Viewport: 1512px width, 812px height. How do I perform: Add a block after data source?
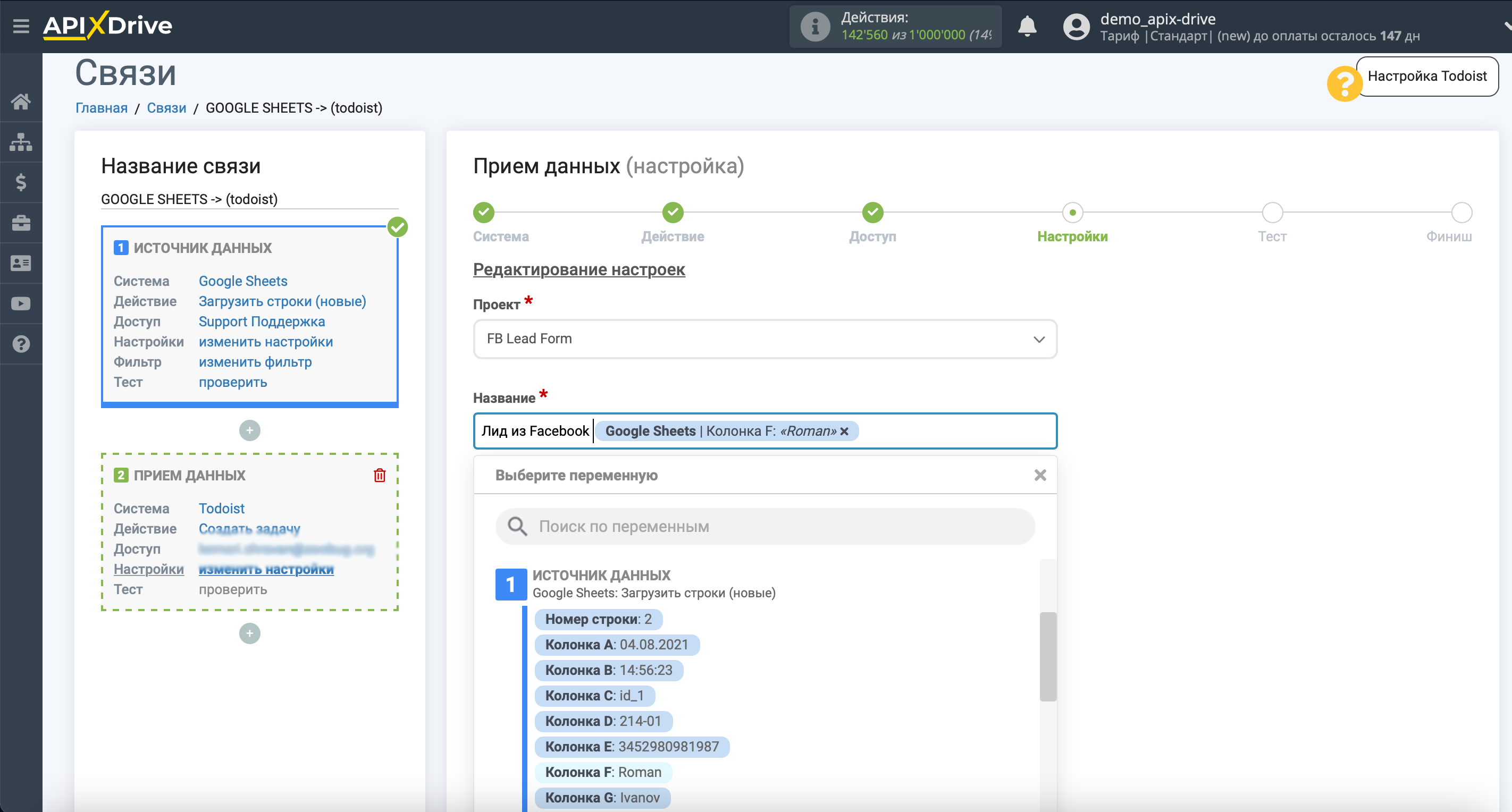click(249, 430)
